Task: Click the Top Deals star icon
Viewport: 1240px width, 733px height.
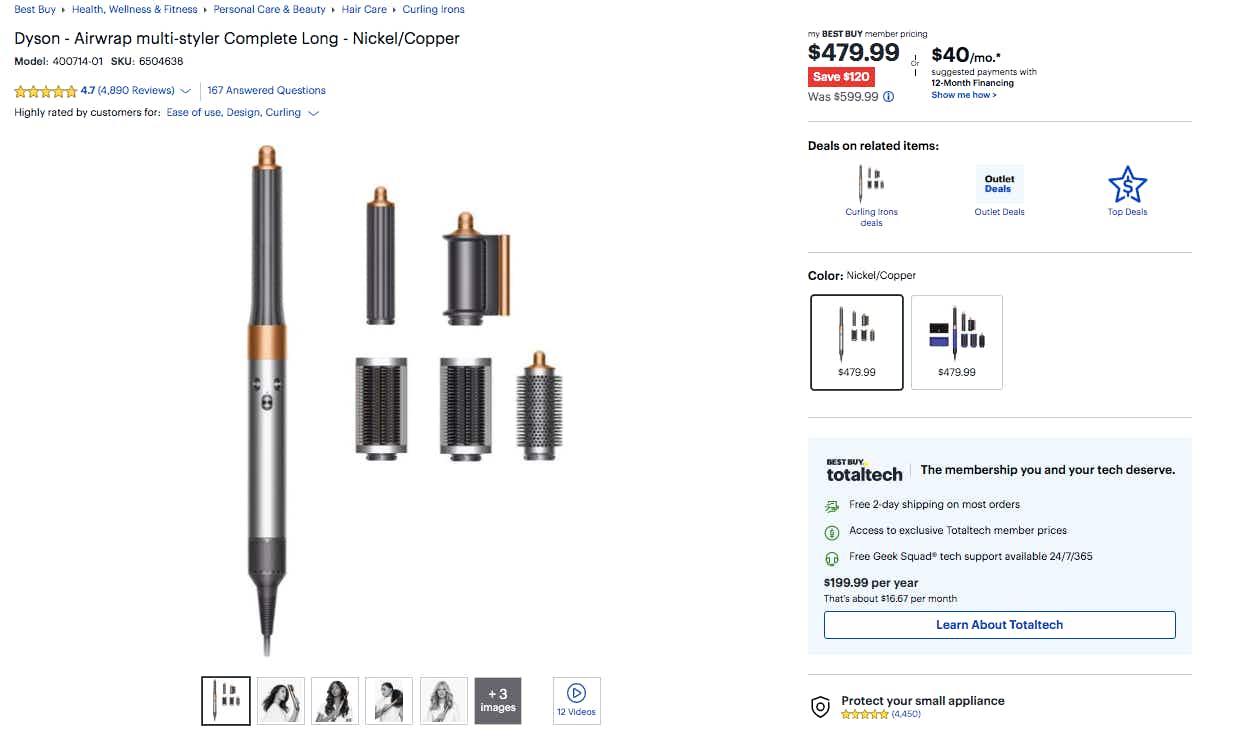Action: [1127, 185]
